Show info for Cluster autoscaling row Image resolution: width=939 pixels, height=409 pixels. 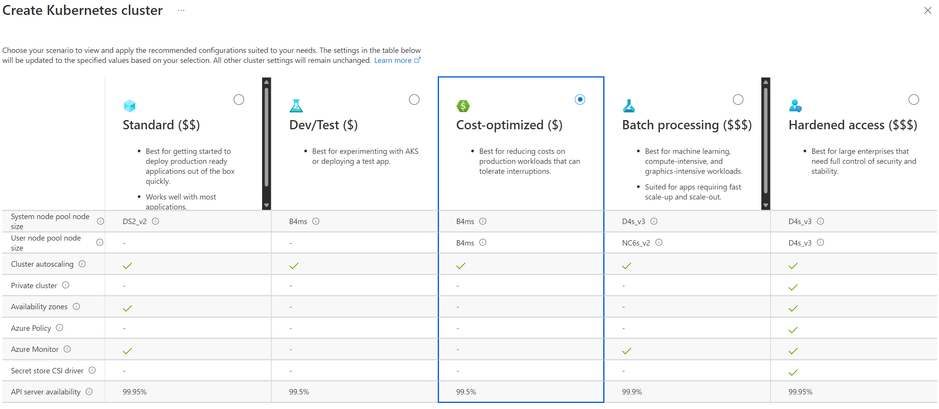coord(82,263)
